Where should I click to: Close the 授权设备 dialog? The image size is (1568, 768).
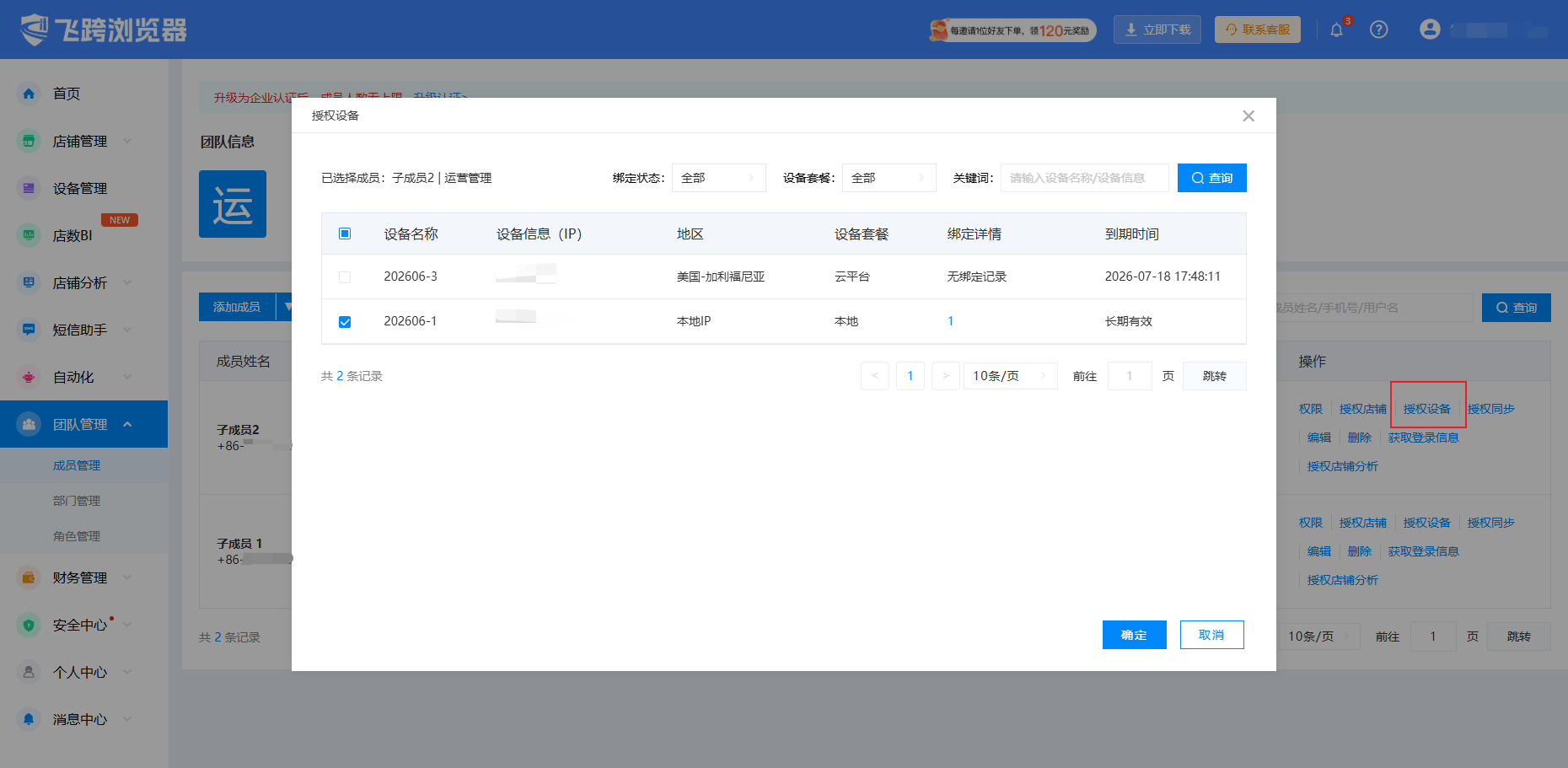(1248, 115)
